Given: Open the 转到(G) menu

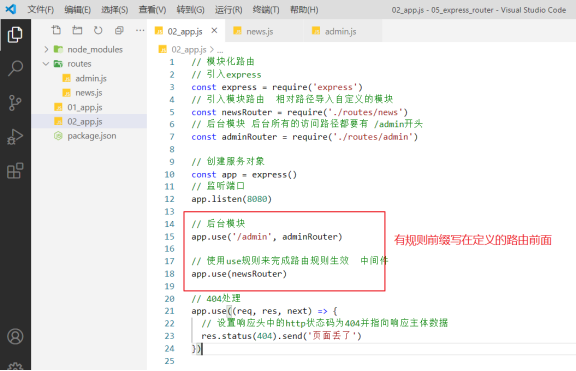Looking at the screenshot, I should coord(190,10).
